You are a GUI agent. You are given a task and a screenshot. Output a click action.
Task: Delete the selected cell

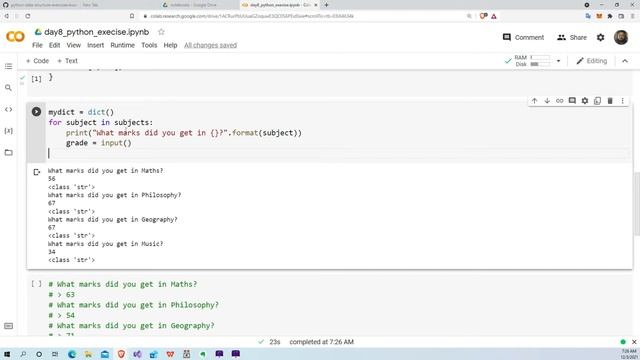tap(610, 101)
